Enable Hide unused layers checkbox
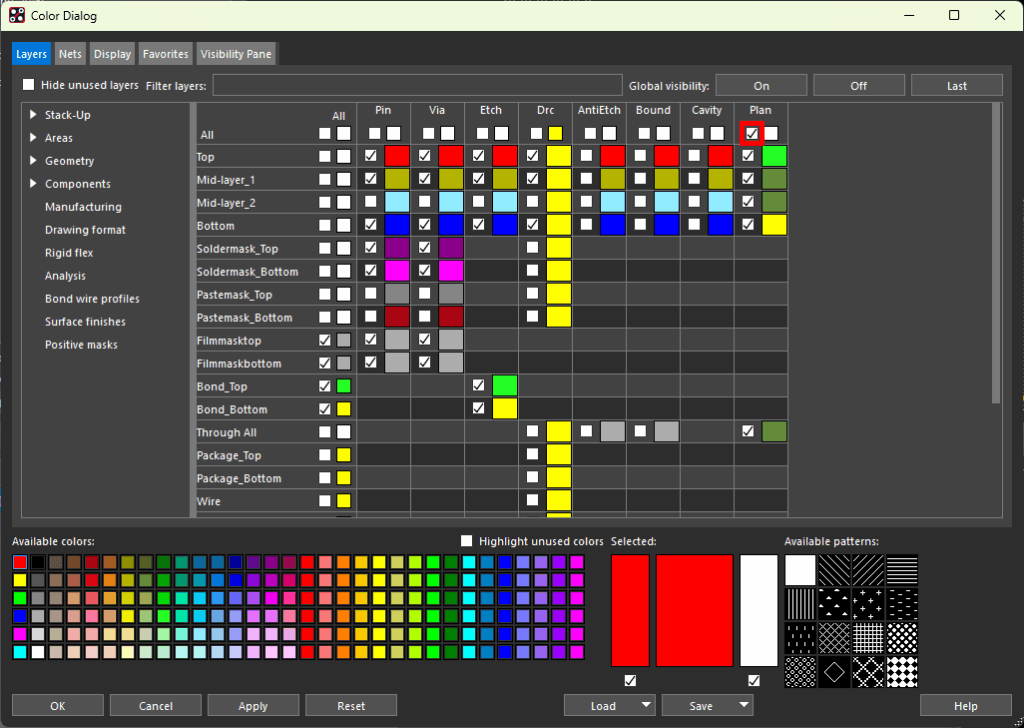The height and width of the screenshot is (728, 1024). point(29,85)
